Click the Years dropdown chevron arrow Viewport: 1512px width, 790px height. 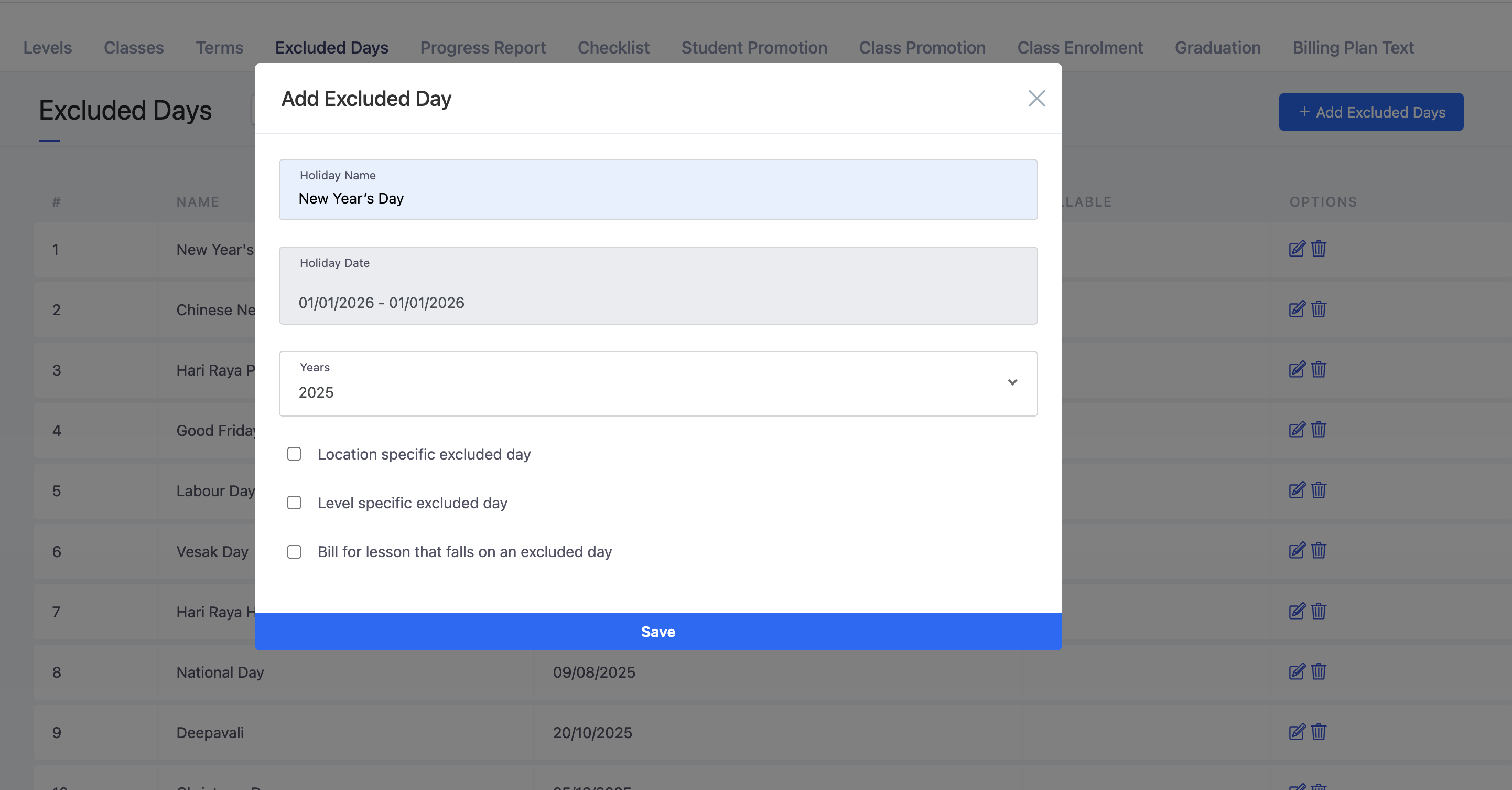click(1012, 382)
